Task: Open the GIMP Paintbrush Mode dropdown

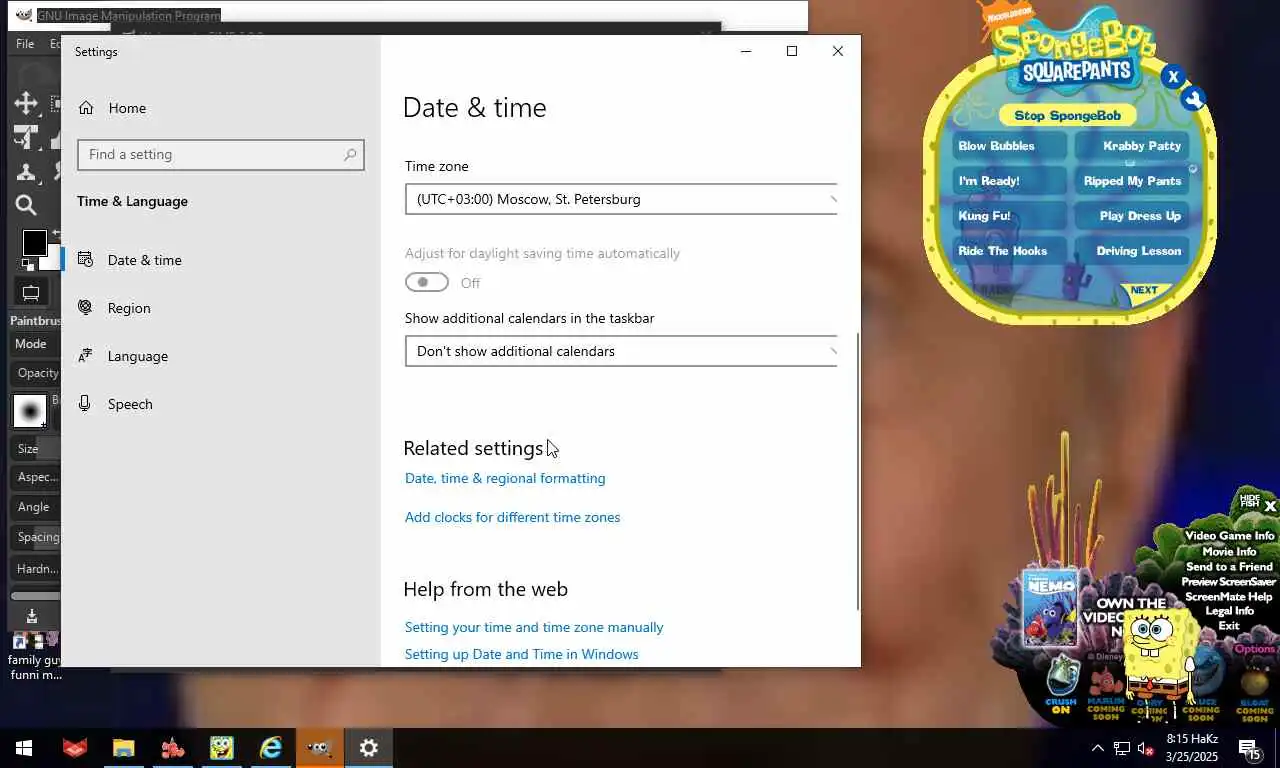Action: (x=35, y=344)
